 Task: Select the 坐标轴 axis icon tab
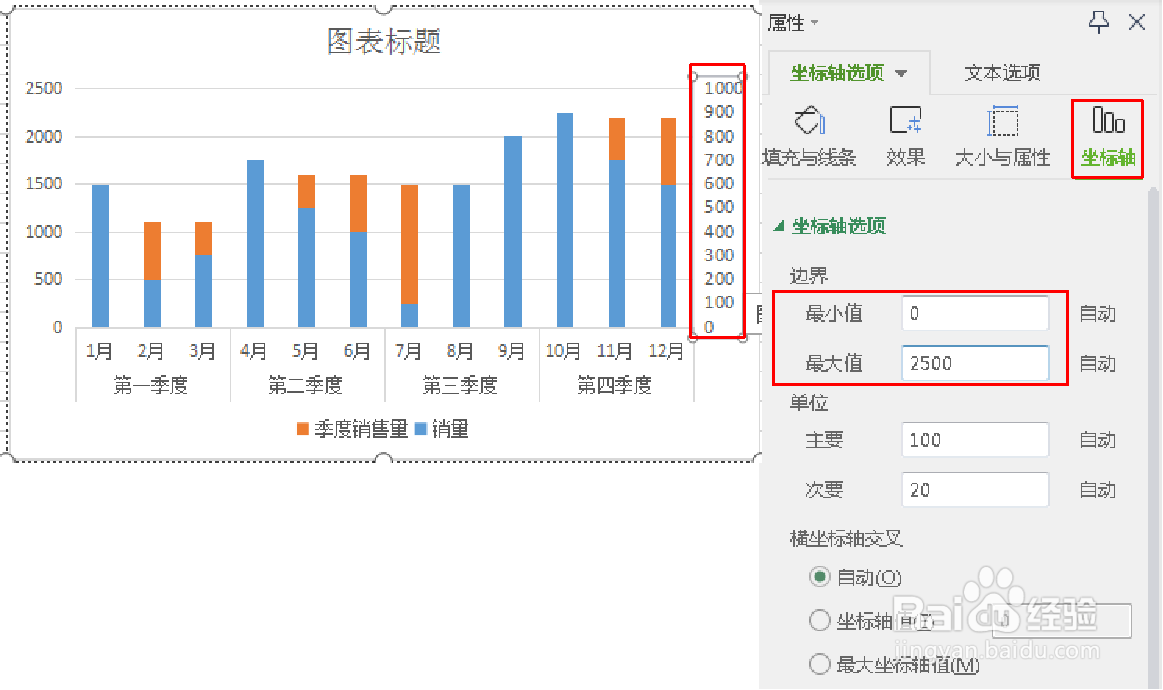click(x=1107, y=138)
